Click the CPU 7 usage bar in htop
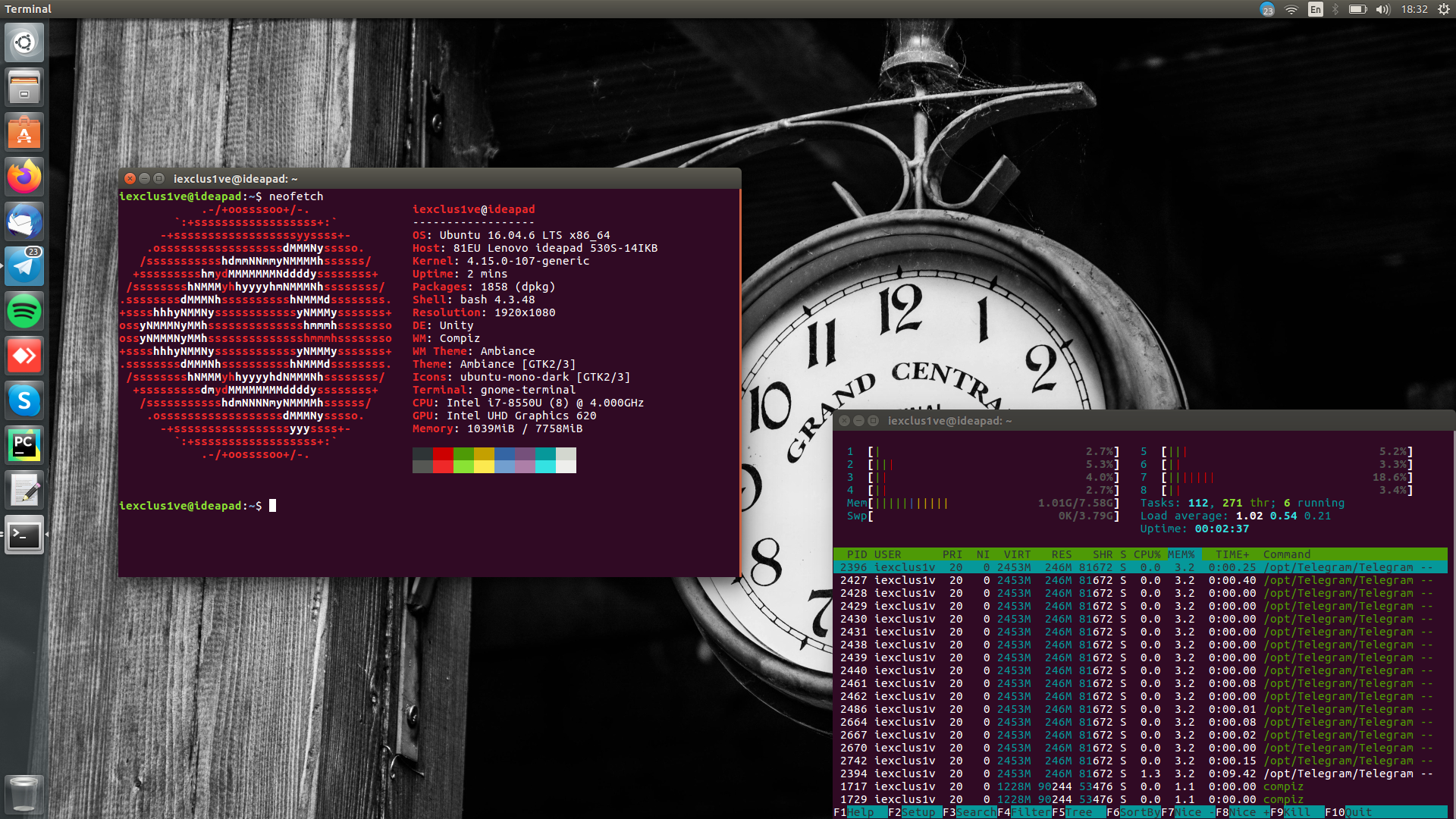The image size is (1456, 819). tap(1277, 477)
